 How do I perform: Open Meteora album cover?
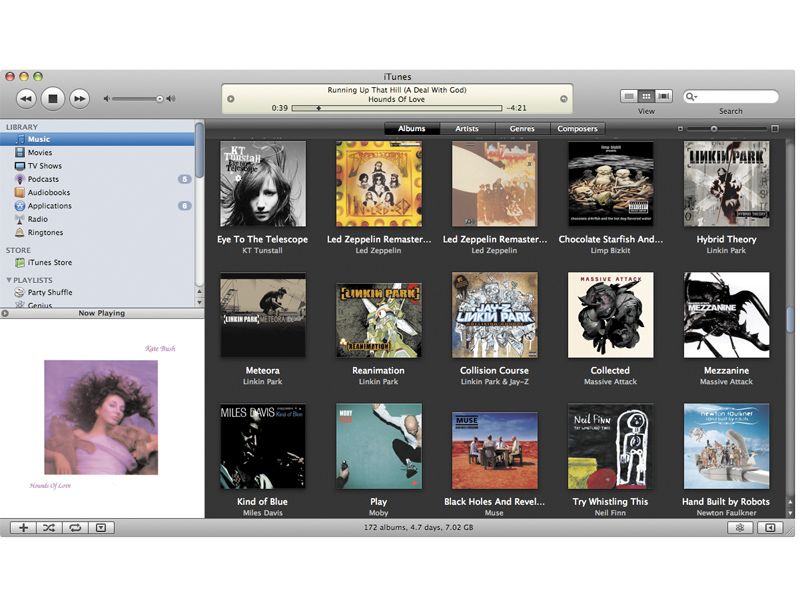pyautogui.click(x=263, y=315)
